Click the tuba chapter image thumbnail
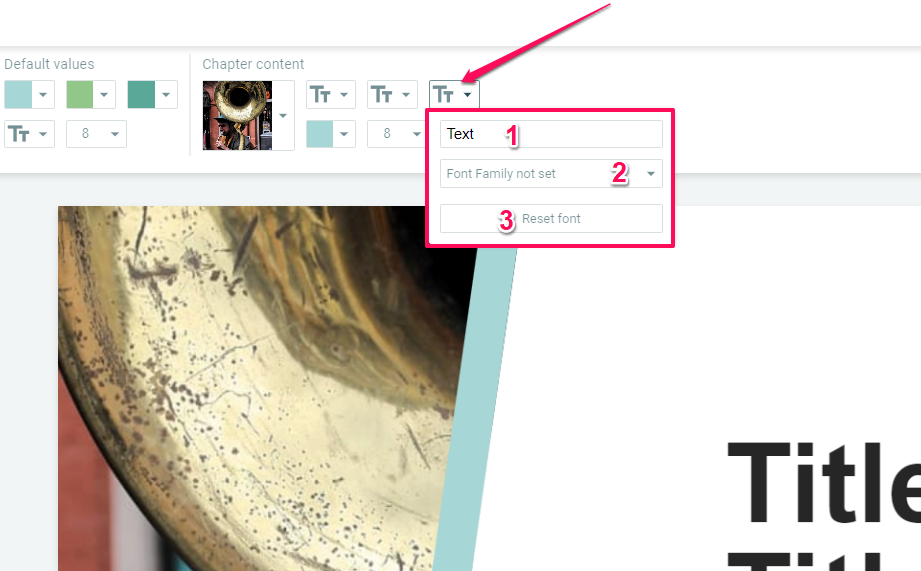Viewport: 921px width, 571px height. pos(237,115)
